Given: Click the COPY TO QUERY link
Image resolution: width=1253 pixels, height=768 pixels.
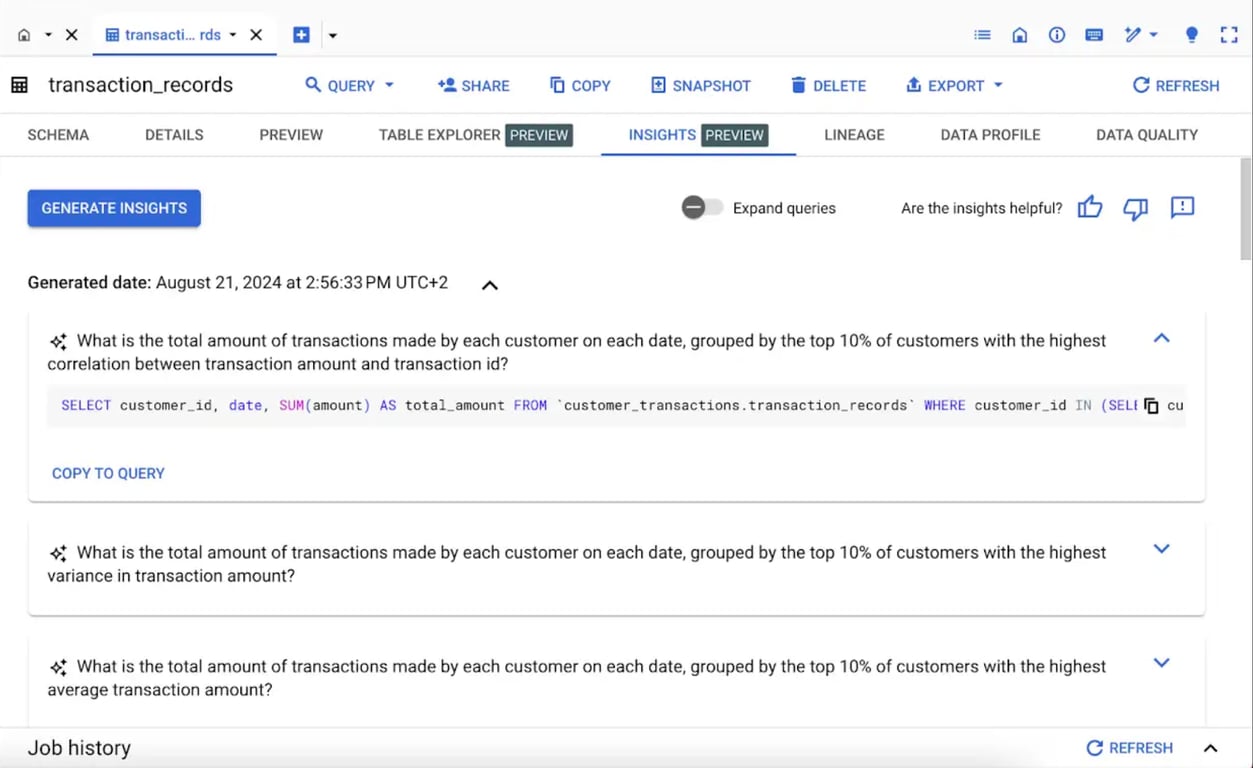Looking at the screenshot, I should pyautogui.click(x=108, y=474).
